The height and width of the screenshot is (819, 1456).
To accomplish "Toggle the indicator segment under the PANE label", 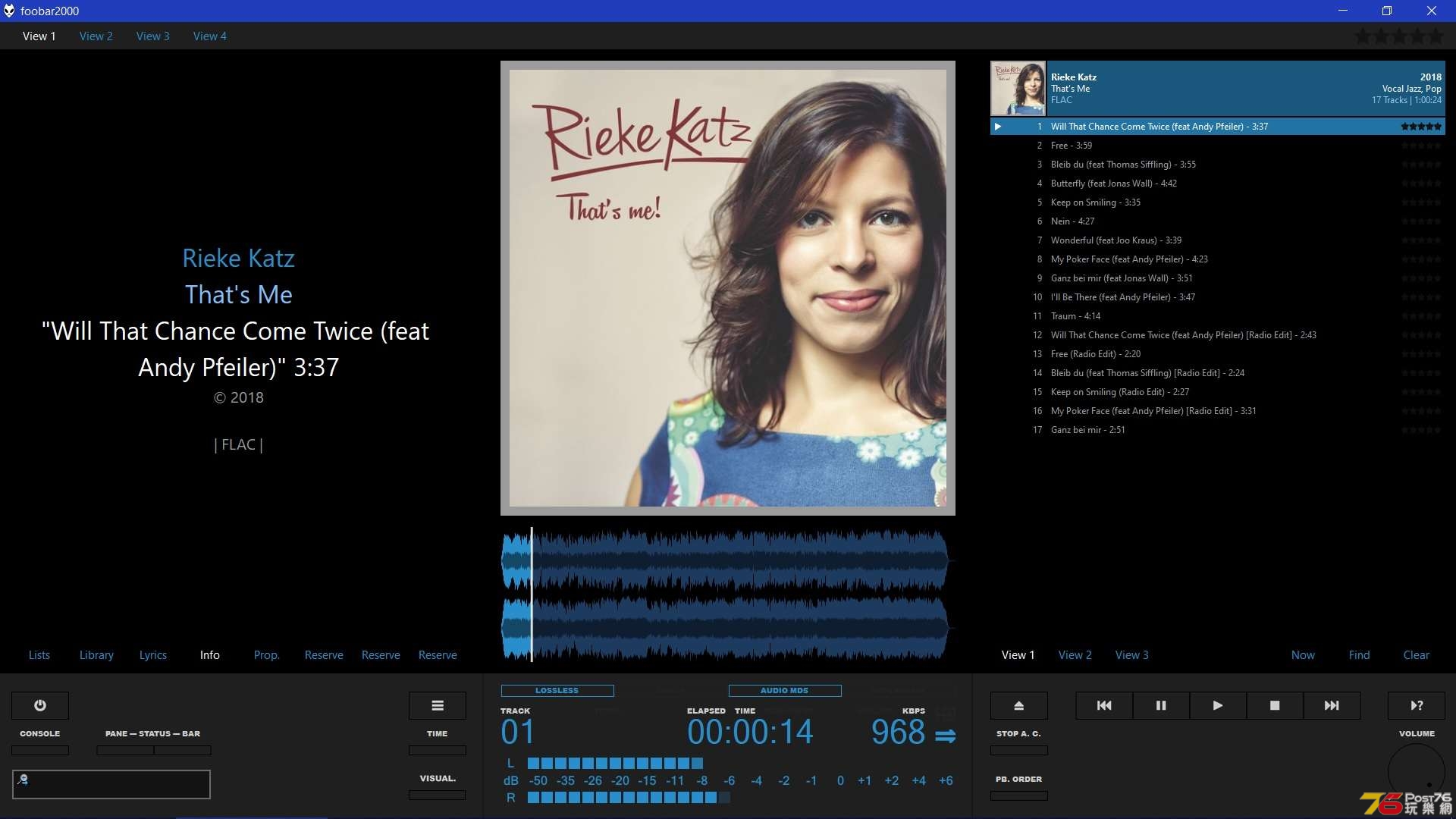I will (x=125, y=750).
